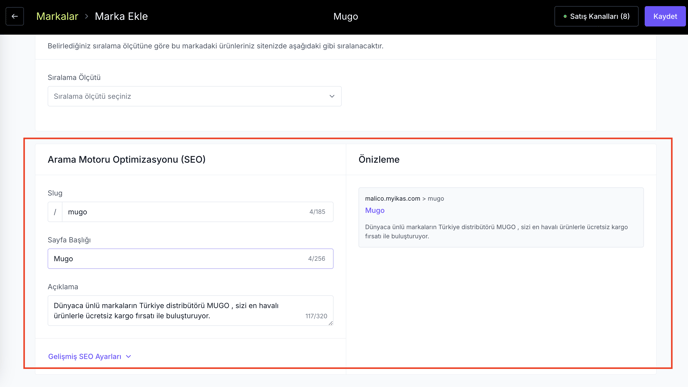Click the preview description text

pyautogui.click(x=496, y=232)
